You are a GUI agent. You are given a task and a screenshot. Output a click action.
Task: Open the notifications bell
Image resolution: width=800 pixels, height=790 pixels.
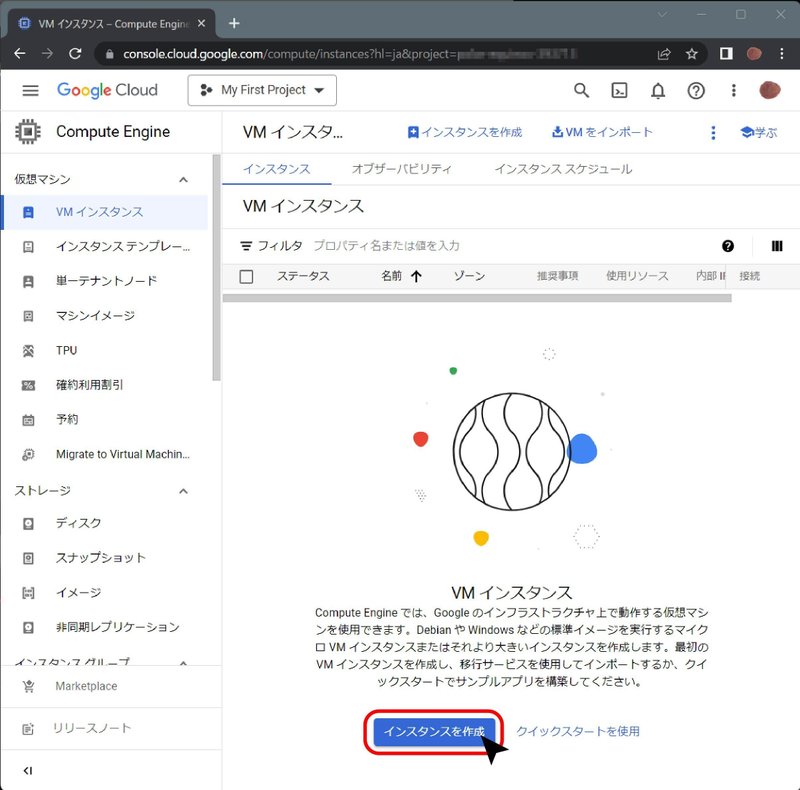click(658, 90)
